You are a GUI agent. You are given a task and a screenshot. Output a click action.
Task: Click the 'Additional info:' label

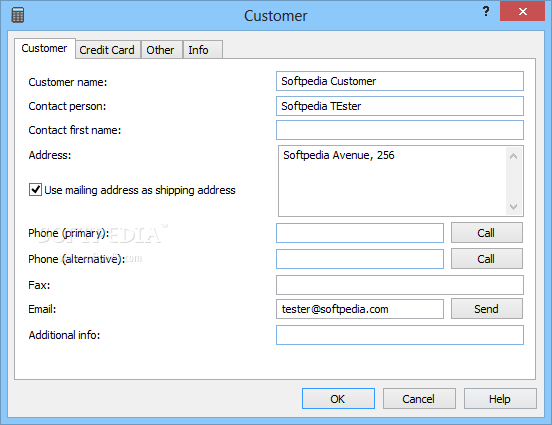click(64, 335)
